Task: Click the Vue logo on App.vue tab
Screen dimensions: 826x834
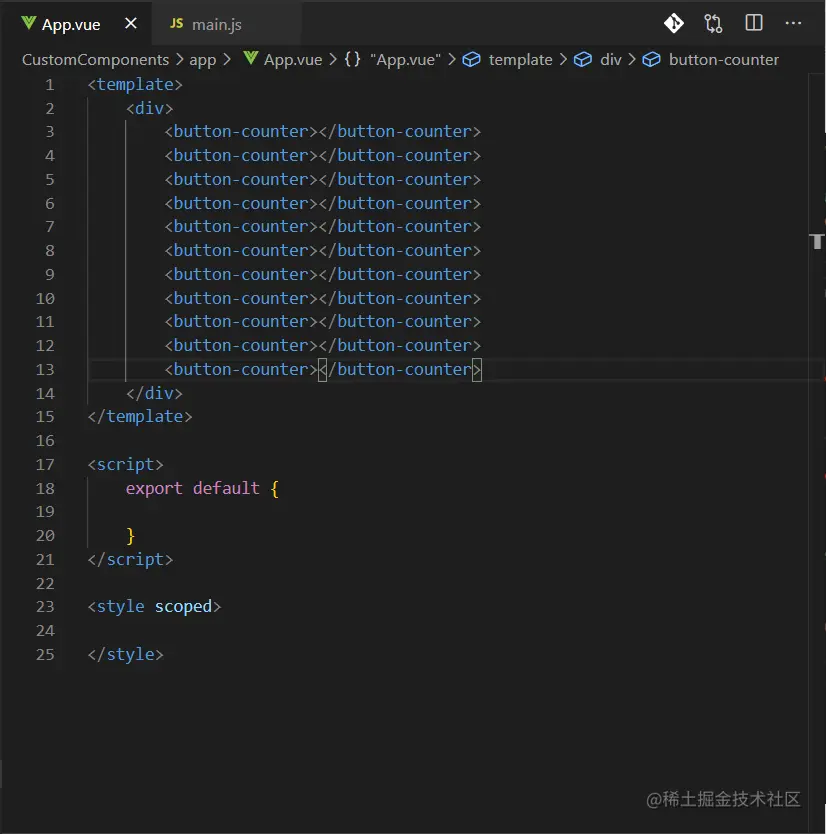Action: 29,23
